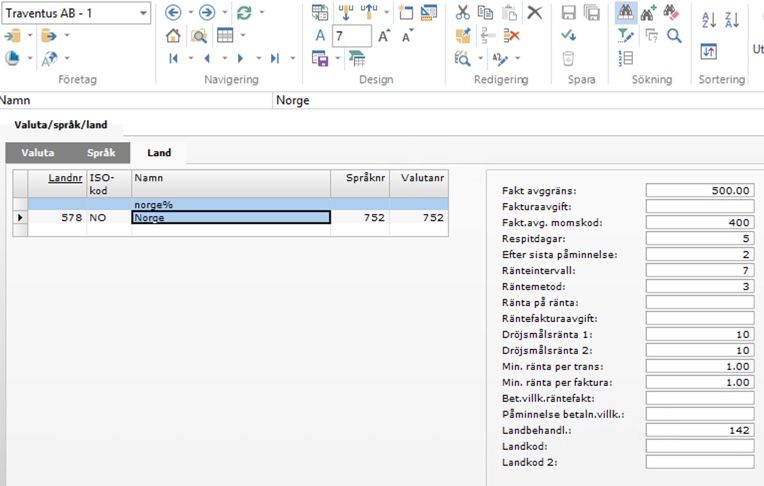Click the globe language icon
764x486 pixels.
click(x=49, y=58)
